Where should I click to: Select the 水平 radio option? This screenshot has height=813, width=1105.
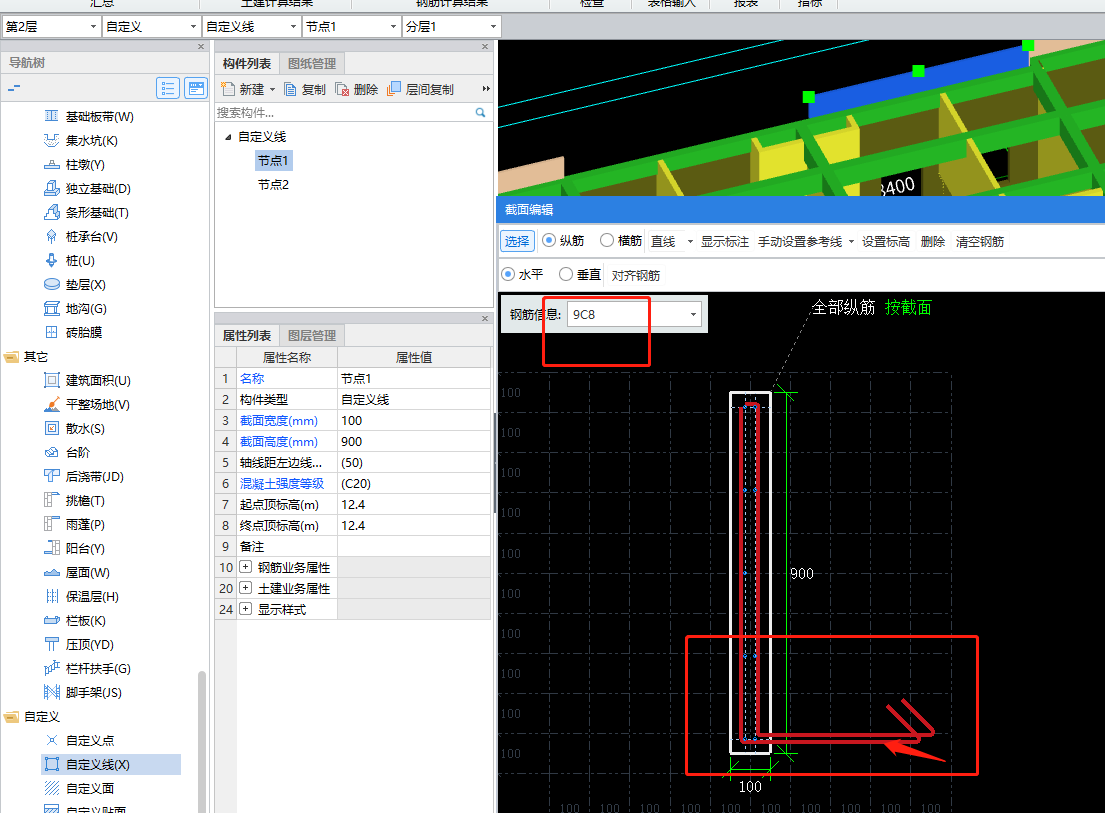[x=507, y=274]
